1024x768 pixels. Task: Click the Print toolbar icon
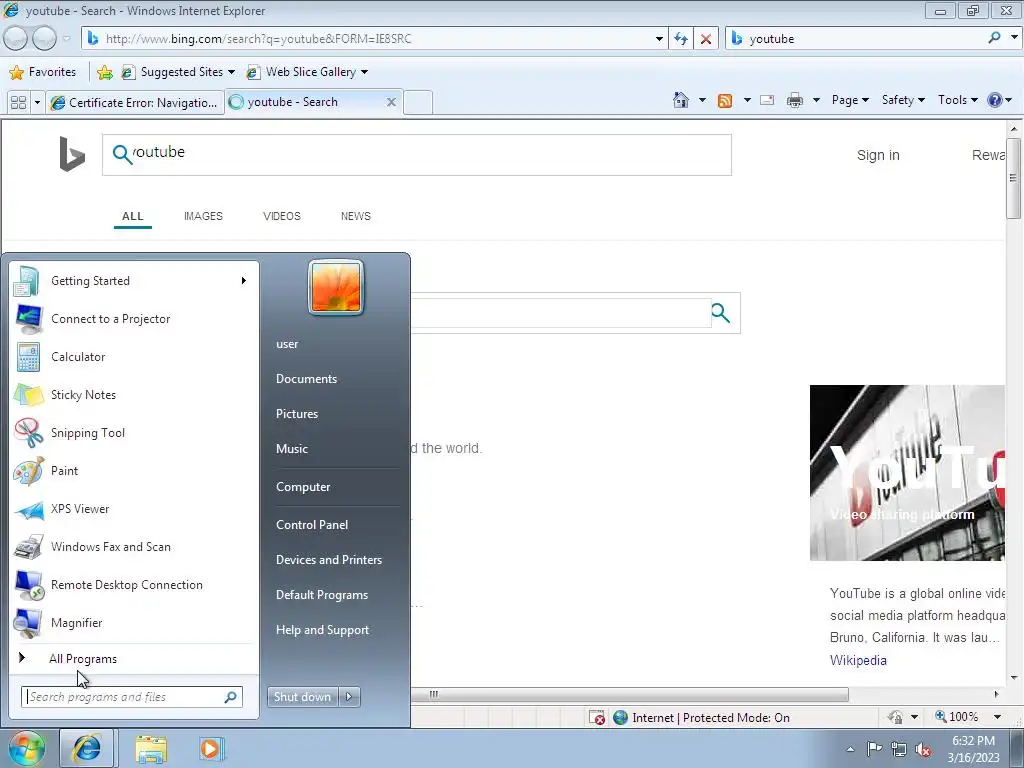coord(795,101)
